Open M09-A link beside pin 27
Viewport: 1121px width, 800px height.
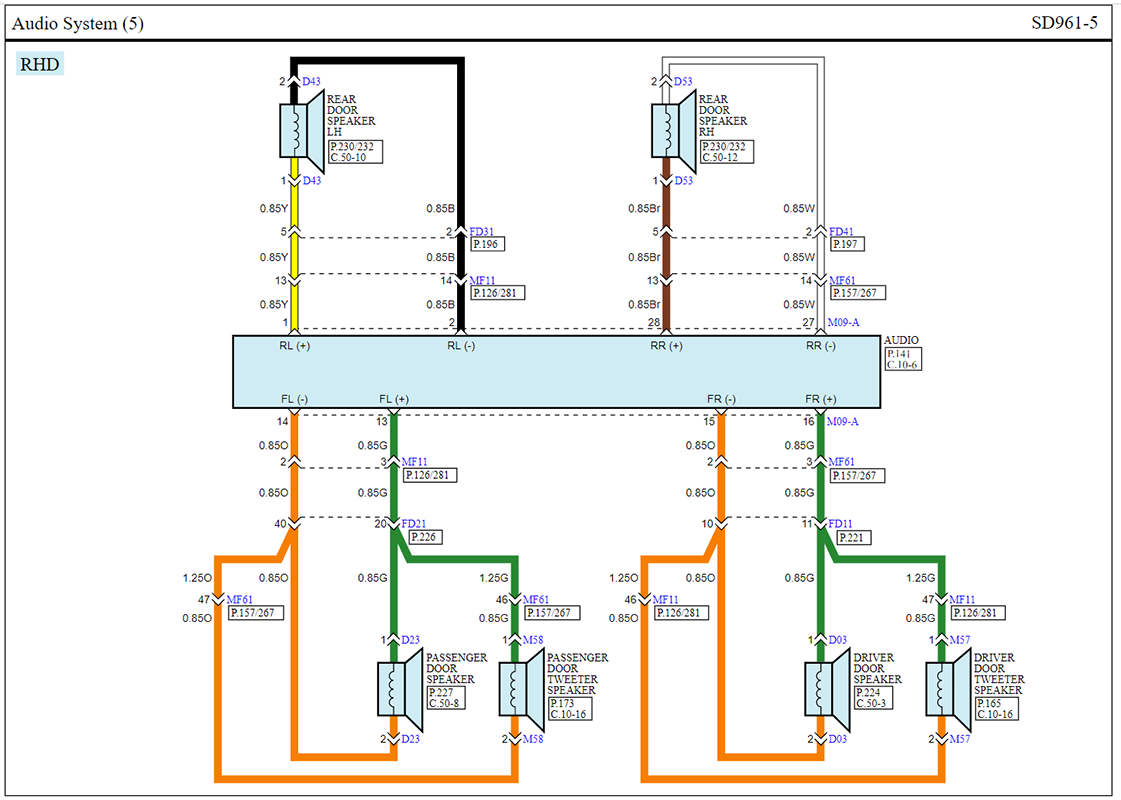[x=843, y=322]
